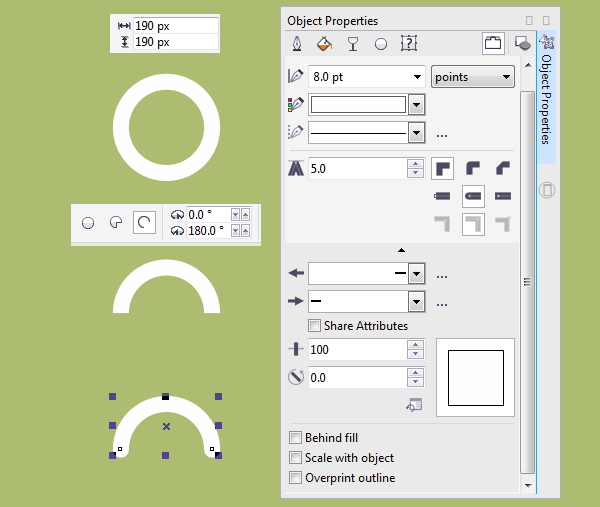Image resolution: width=600 pixels, height=507 pixels.
Task: Click the white outline color swatch
Action: pos(358,104)
